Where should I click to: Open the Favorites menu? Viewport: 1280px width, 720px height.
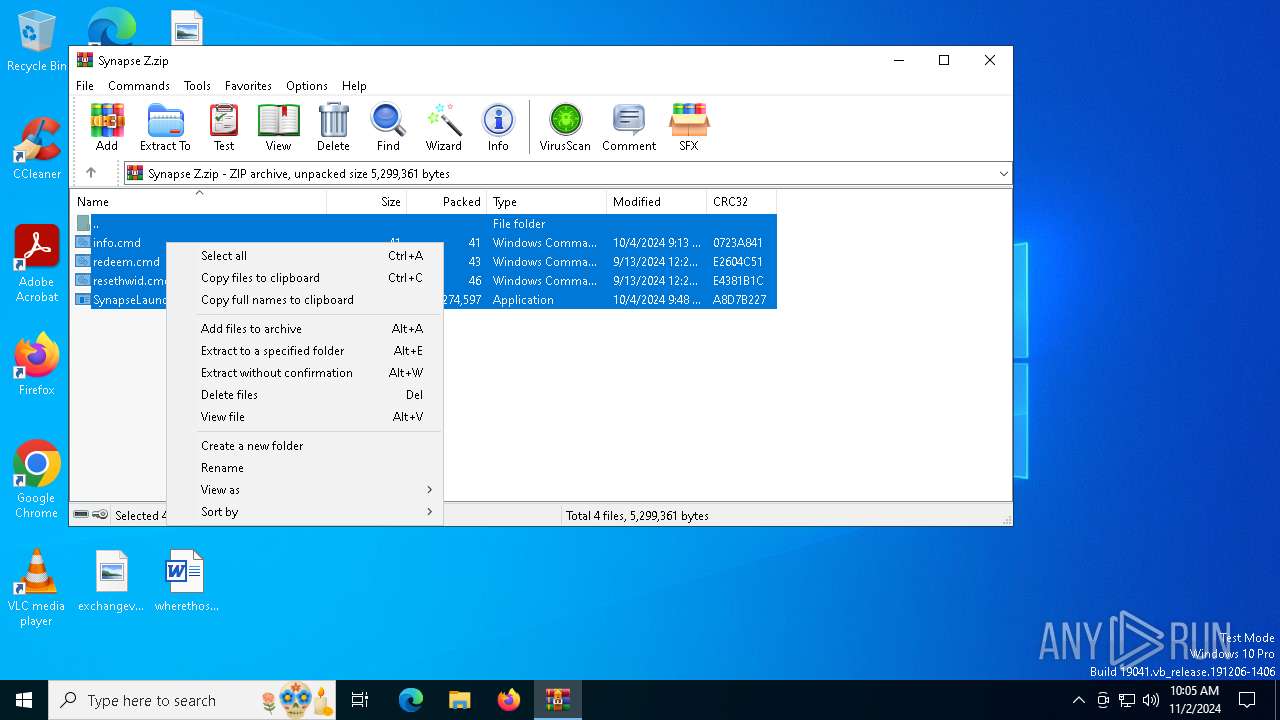[x=248, y=86]
